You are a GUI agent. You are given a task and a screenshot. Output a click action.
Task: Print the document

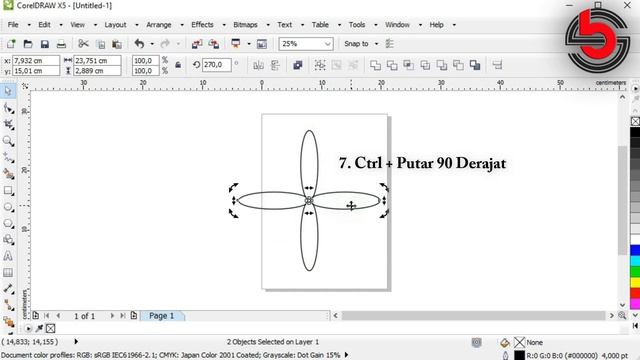(x=61, y=44)
